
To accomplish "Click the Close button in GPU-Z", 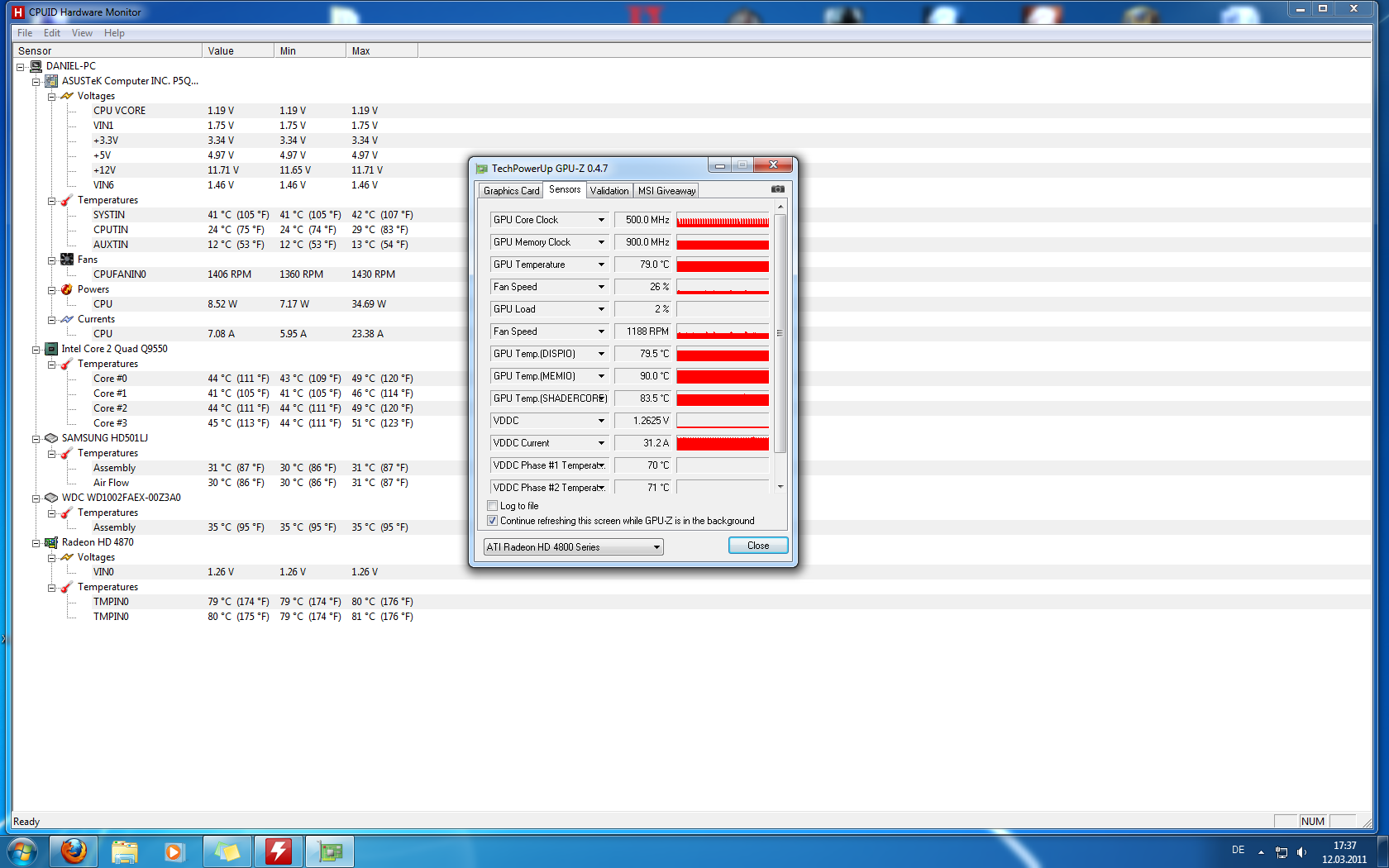I will pos(758,546).
